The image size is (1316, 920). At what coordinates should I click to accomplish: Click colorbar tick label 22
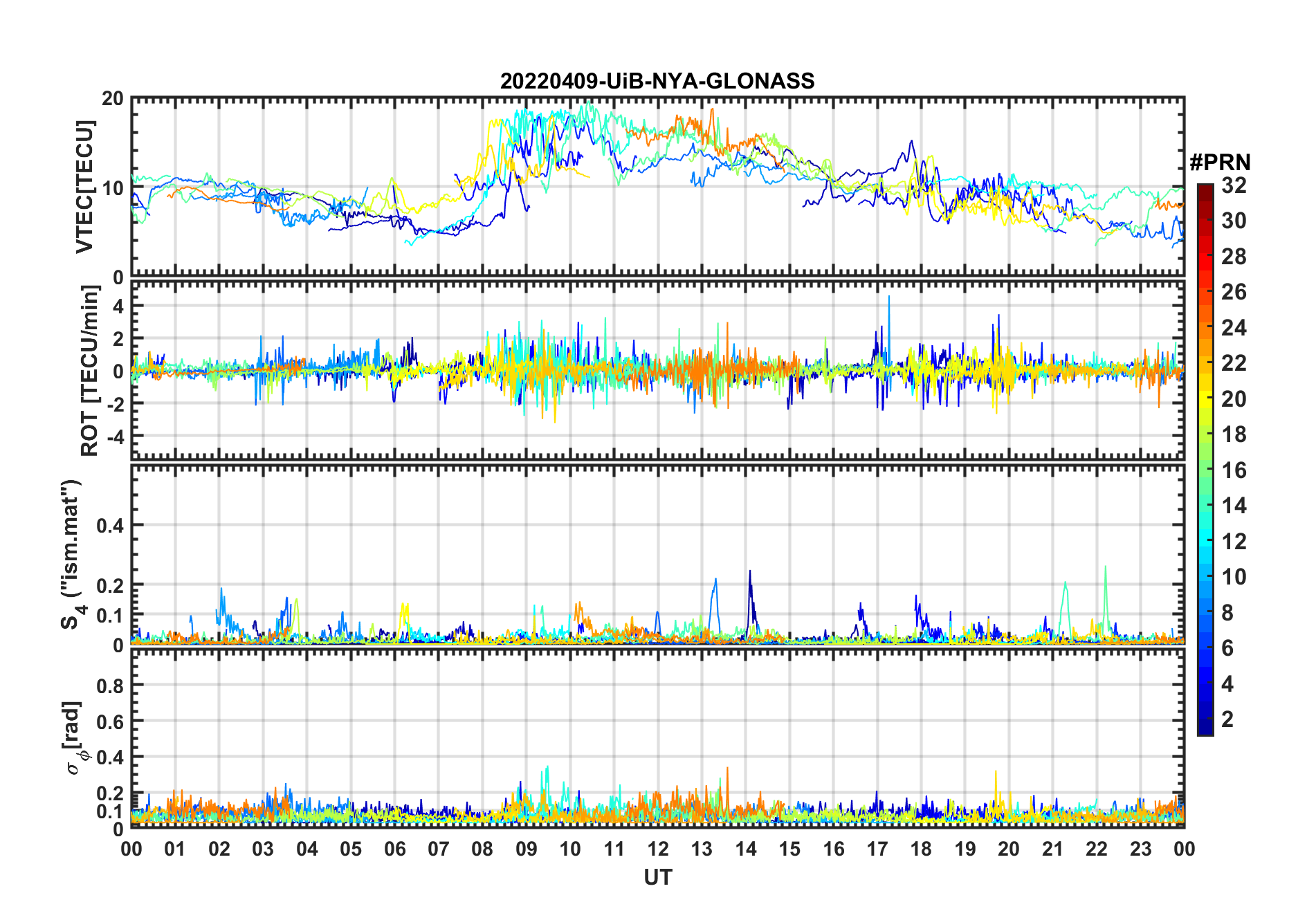pos(1234,363)
